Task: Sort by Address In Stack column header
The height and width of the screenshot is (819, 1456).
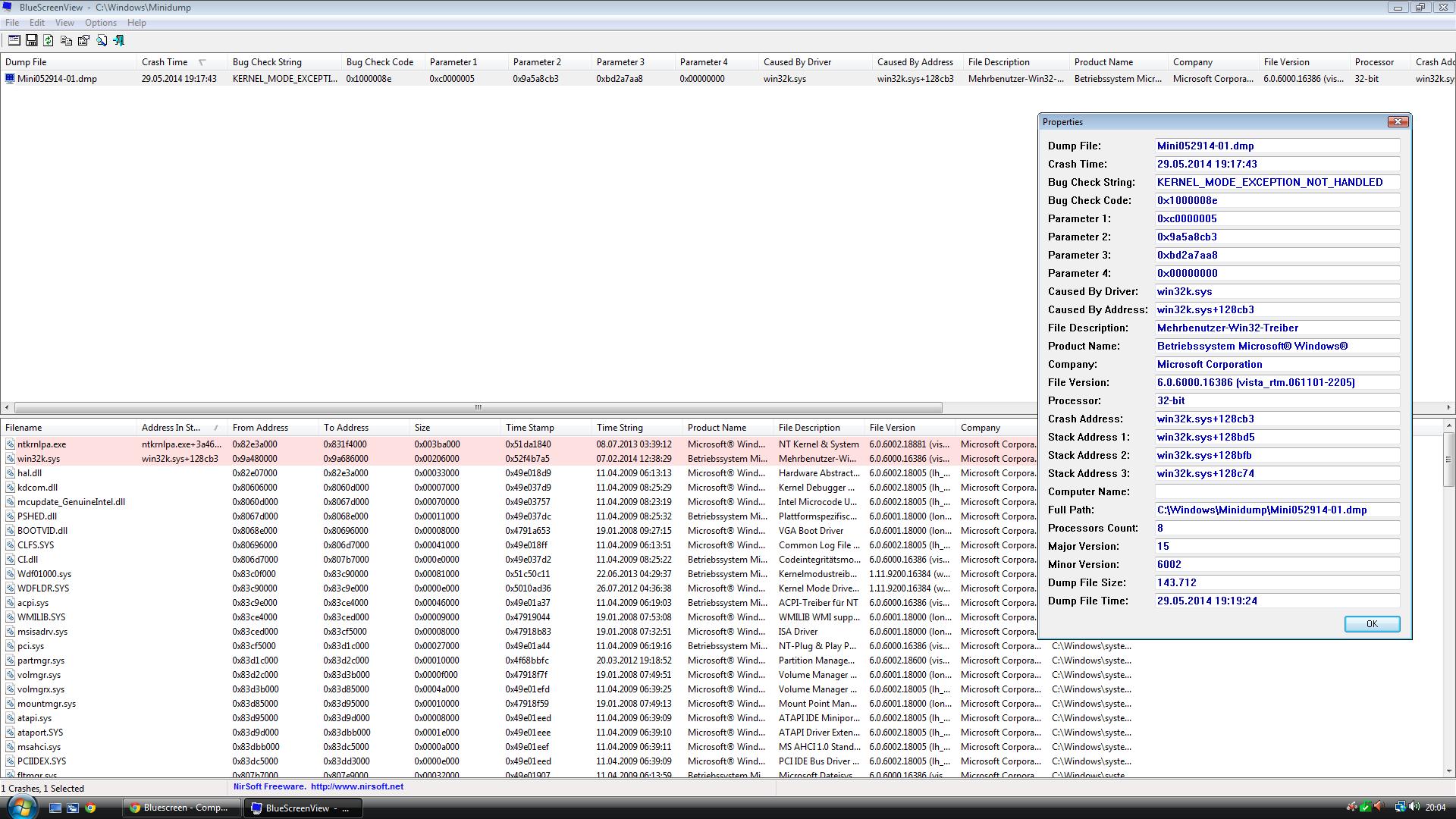Action: (x=171, y=428)
